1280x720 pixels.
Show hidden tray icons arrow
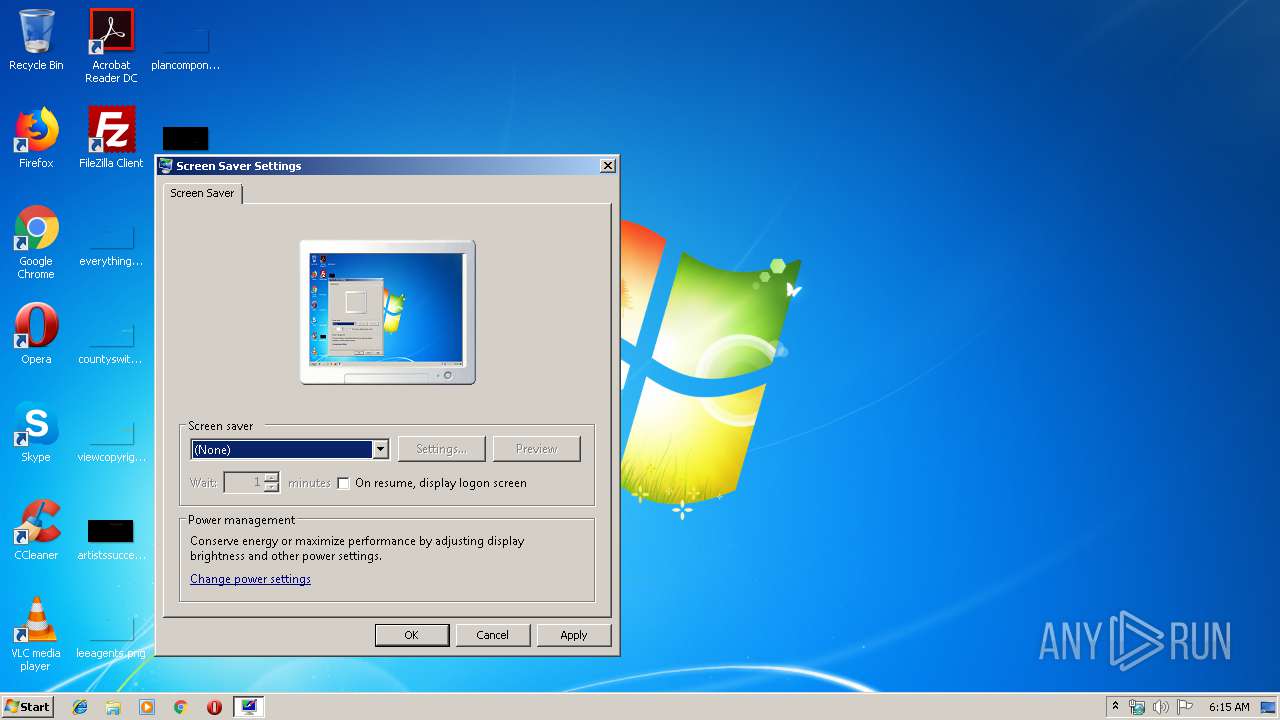(x=1115, y=706)
